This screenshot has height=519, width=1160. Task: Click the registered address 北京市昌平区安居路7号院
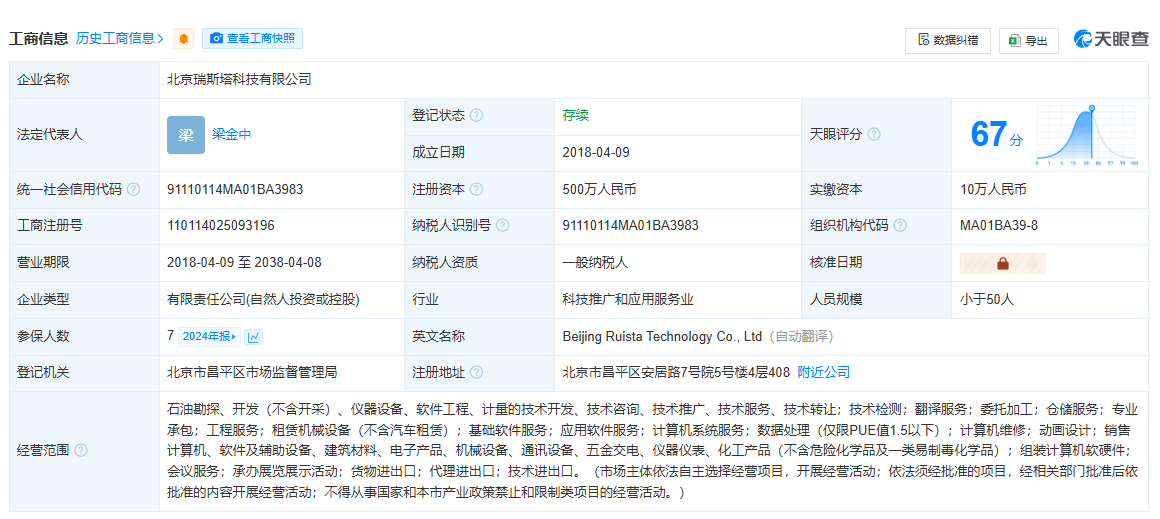pyautogui.click(x=676, y=373)
